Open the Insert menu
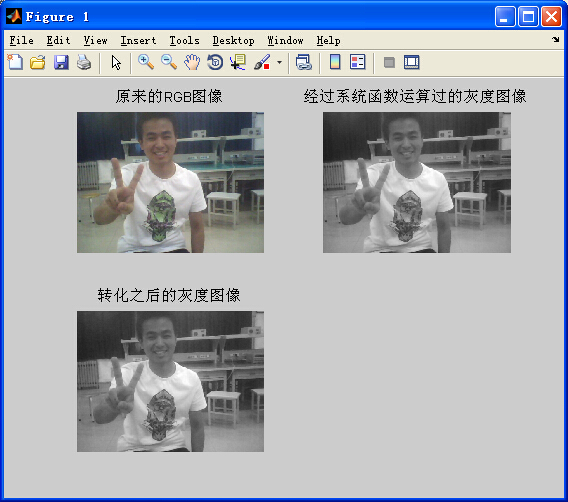This screenshot has width=568, height=502. (x=138, y=40)
